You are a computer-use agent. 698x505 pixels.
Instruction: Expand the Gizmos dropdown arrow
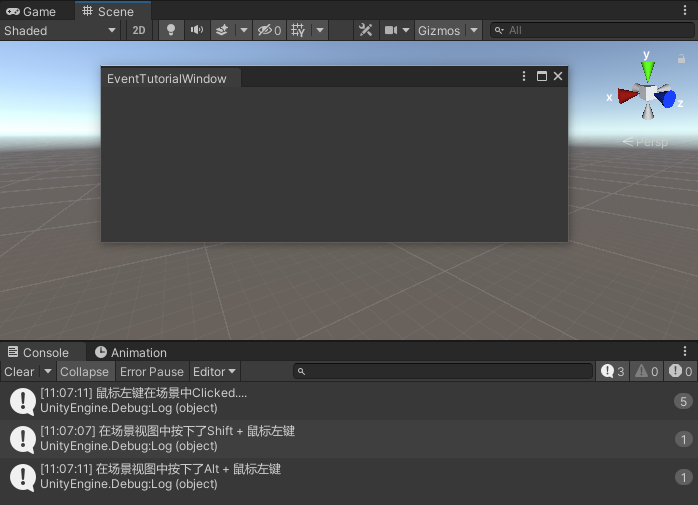pyautogui.click(x=474, y=30)
